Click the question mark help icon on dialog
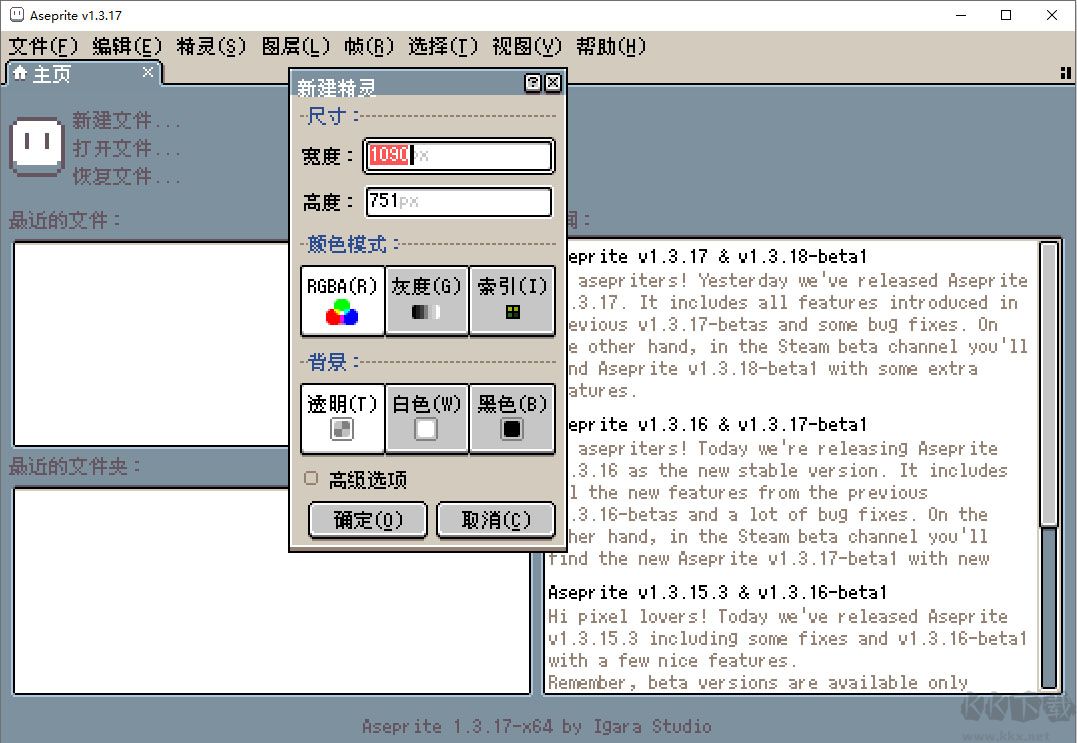 point(532,84)
